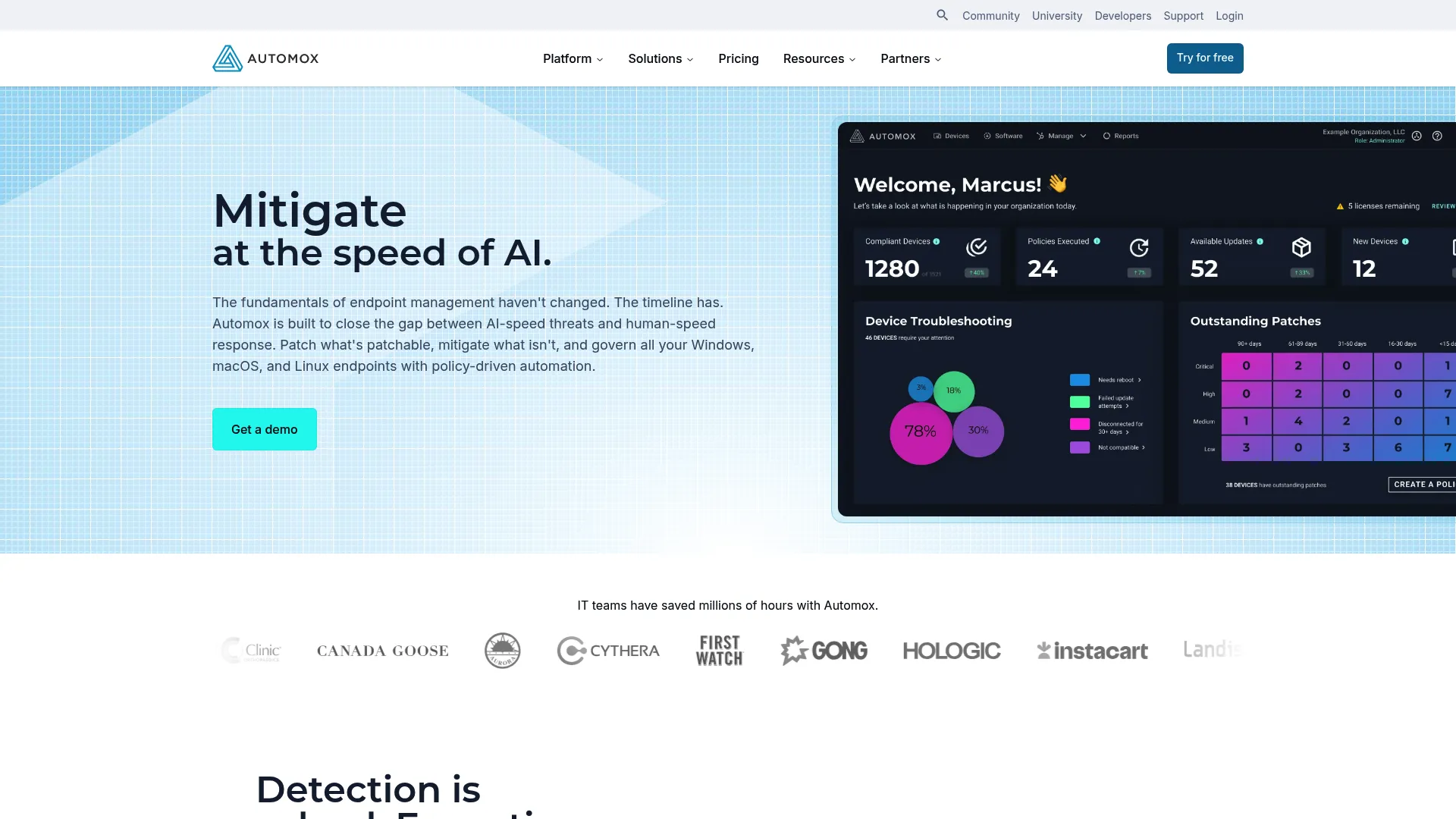Click the Cythera logo
Image resolution: width=1456 pixels, height=819 pixels.
[608, 651]
